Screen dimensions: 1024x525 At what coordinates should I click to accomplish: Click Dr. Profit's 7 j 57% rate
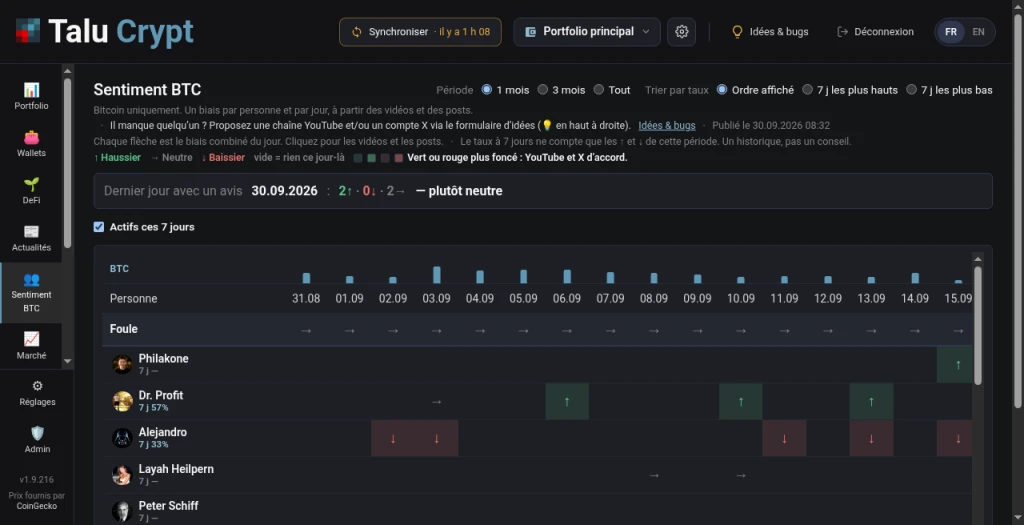tap(153, 407)
